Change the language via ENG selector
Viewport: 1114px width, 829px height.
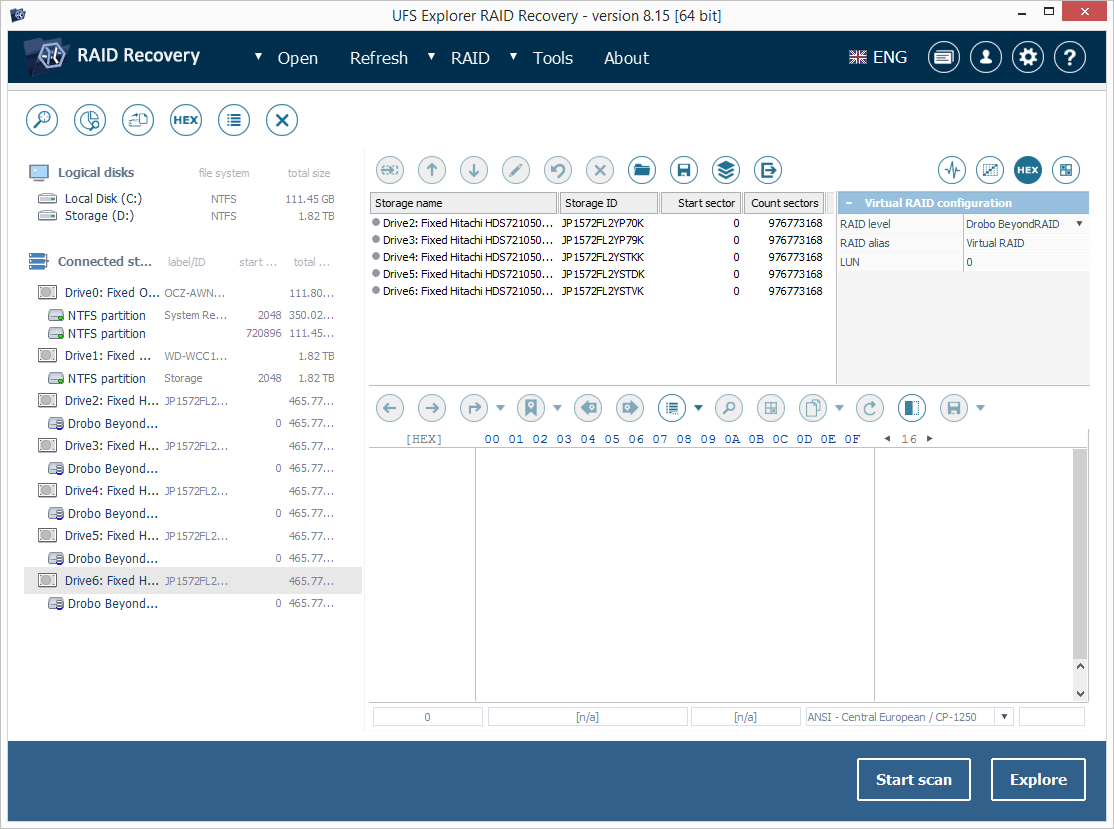point(878,58)
